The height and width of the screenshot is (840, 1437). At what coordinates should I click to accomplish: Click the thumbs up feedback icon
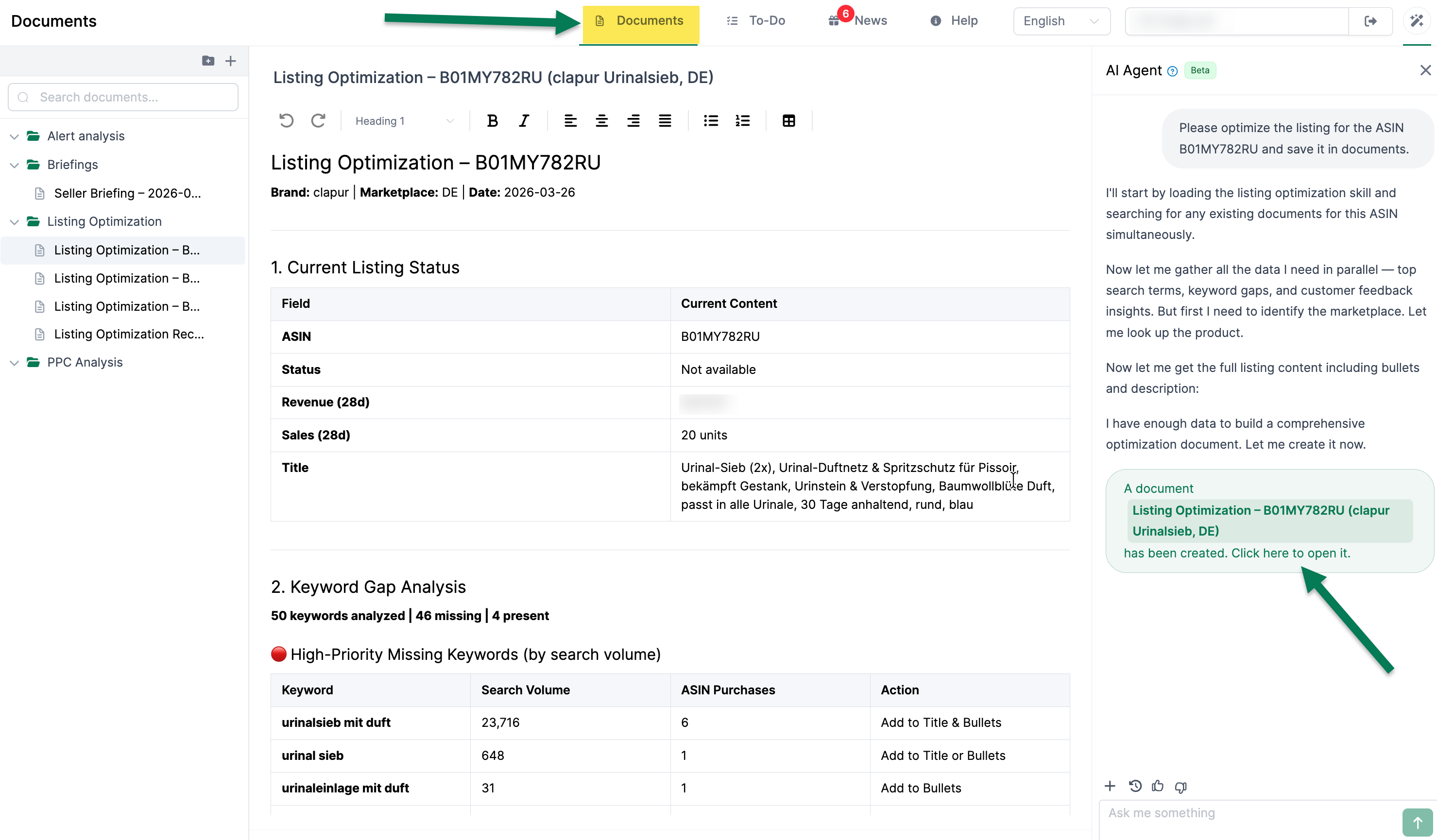coord(1157,787)
